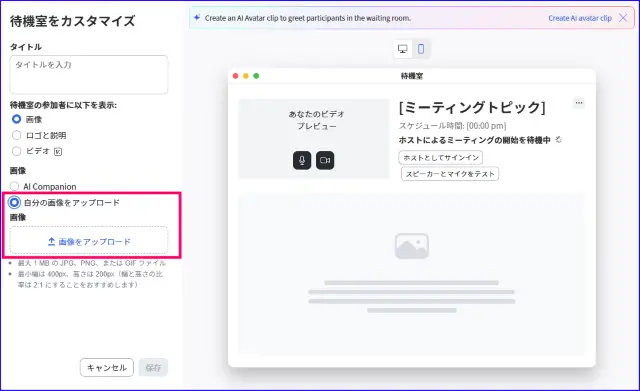Click the loading spinner beside waiting message
This screenshot has width=640, height=391.
coord(559,140)
